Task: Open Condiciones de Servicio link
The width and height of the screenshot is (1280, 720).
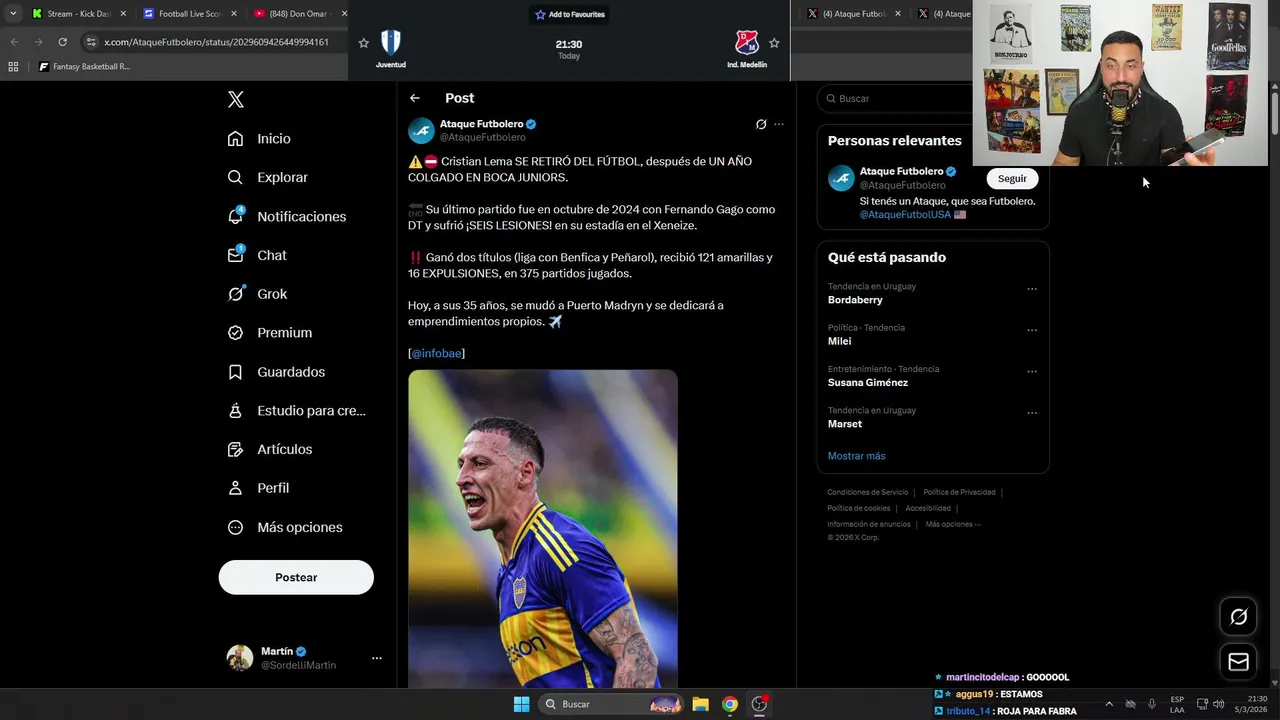Action: click(867, 492)
